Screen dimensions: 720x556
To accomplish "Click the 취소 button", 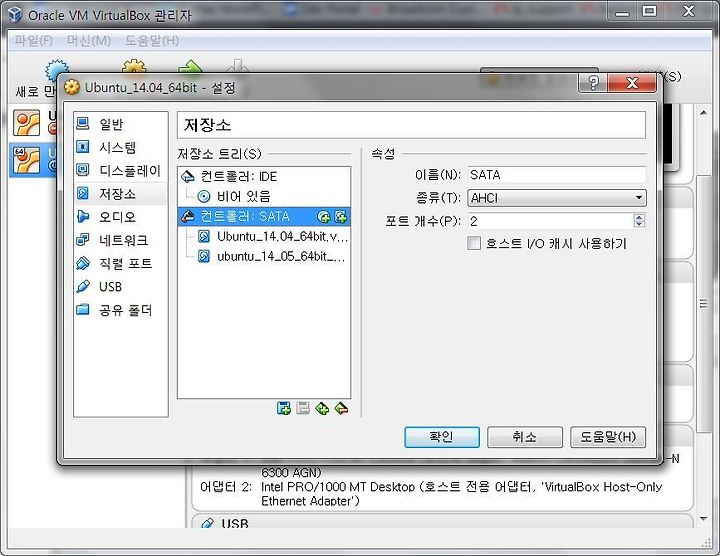I will tap(524, 437).
